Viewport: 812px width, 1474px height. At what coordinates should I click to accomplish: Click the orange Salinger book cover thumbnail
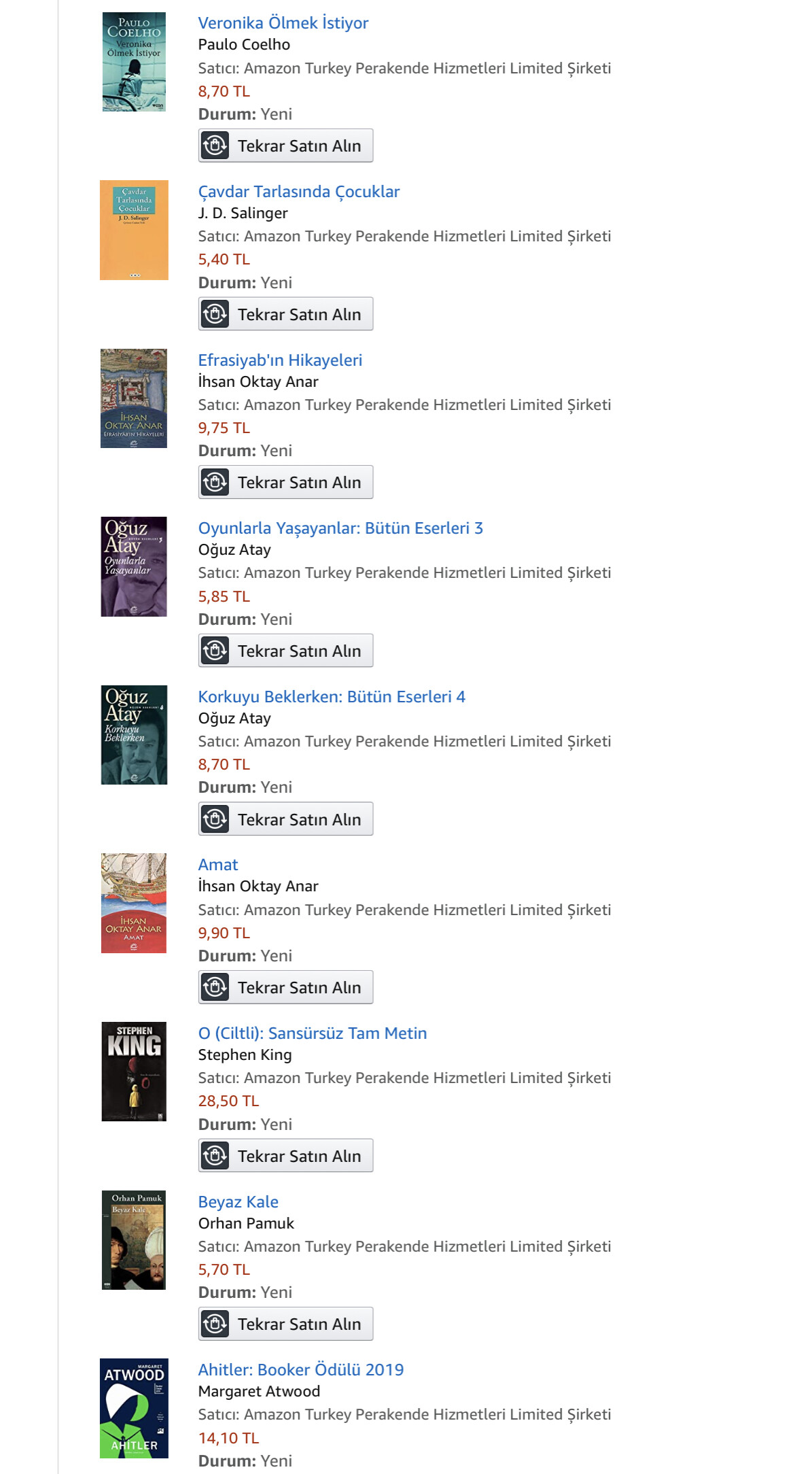click(134, 230)
